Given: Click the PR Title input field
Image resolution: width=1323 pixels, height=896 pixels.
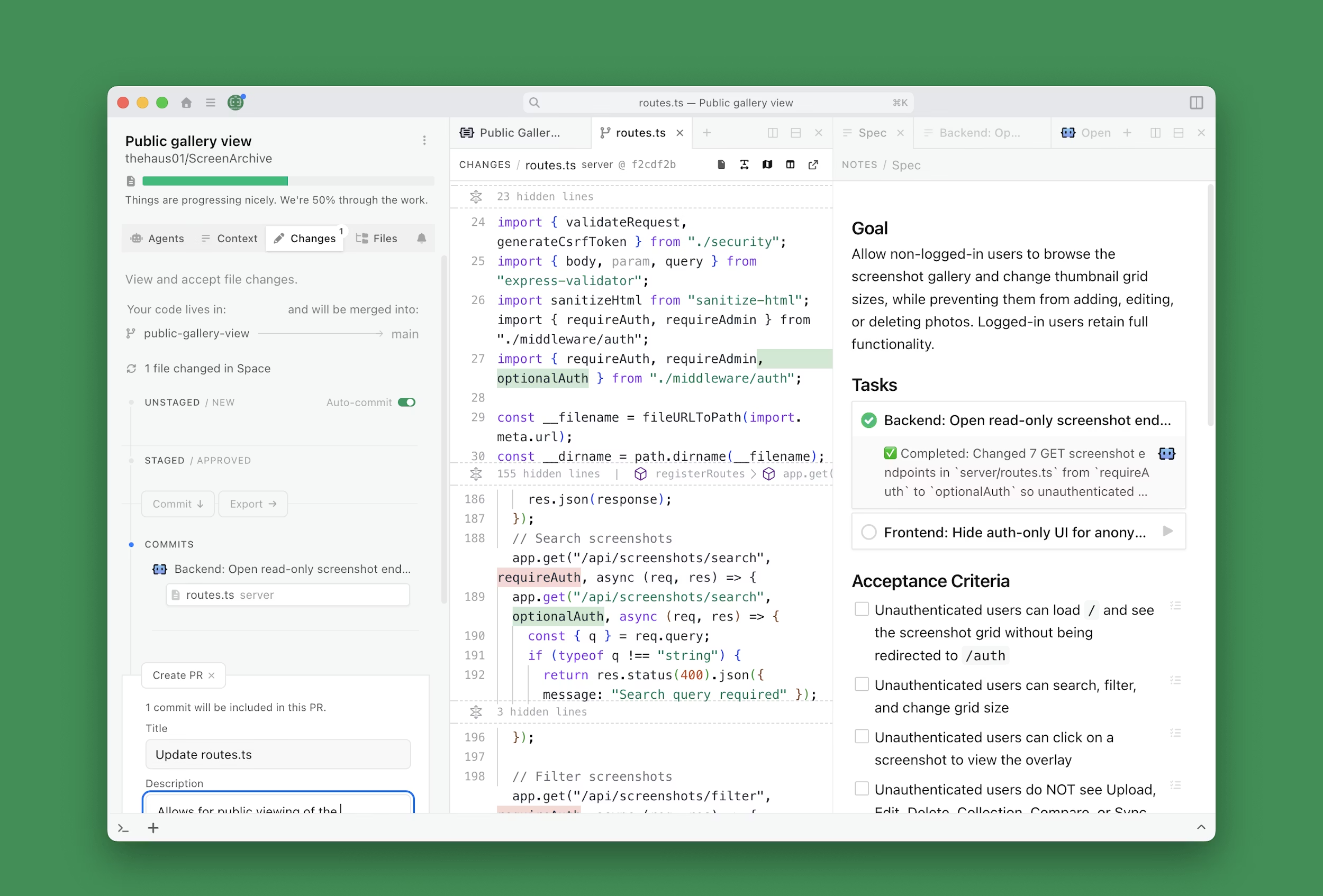Looking at the screenshot, I should point(278,755).
